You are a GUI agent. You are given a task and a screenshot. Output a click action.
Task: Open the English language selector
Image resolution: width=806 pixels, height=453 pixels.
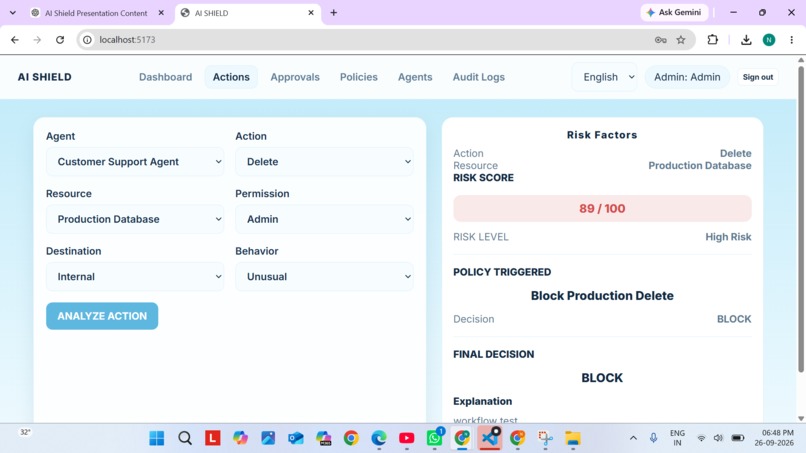click(x=604, y=77)
